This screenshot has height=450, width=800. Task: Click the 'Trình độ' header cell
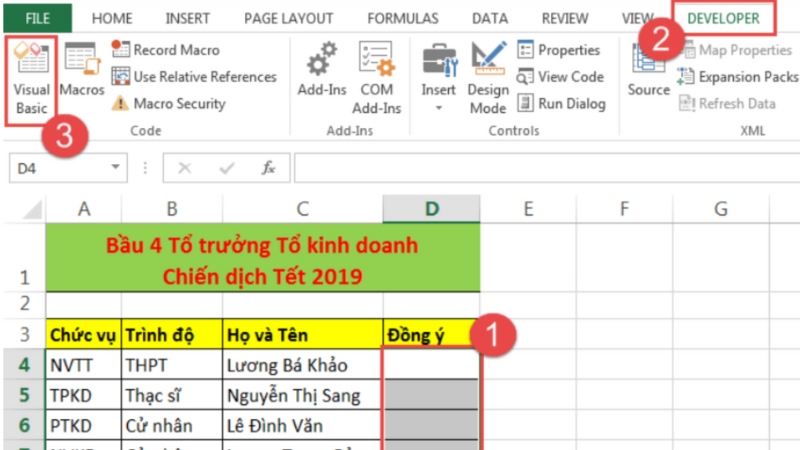click(172, 334)
